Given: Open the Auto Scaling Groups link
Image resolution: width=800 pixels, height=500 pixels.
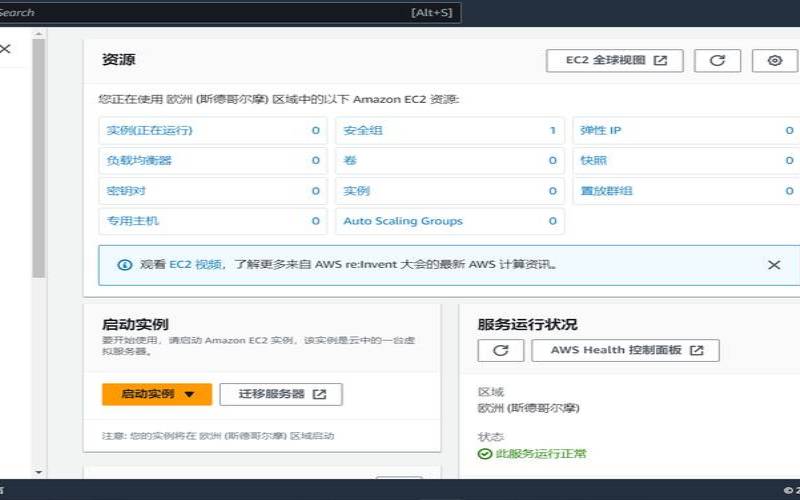Looking at the screenshot, I should tap(403, 221).
